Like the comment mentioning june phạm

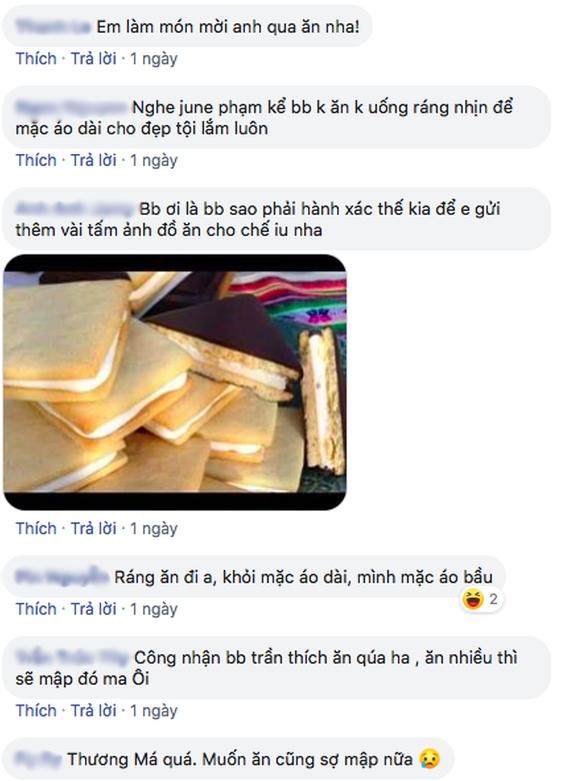[x=36, y=160]
